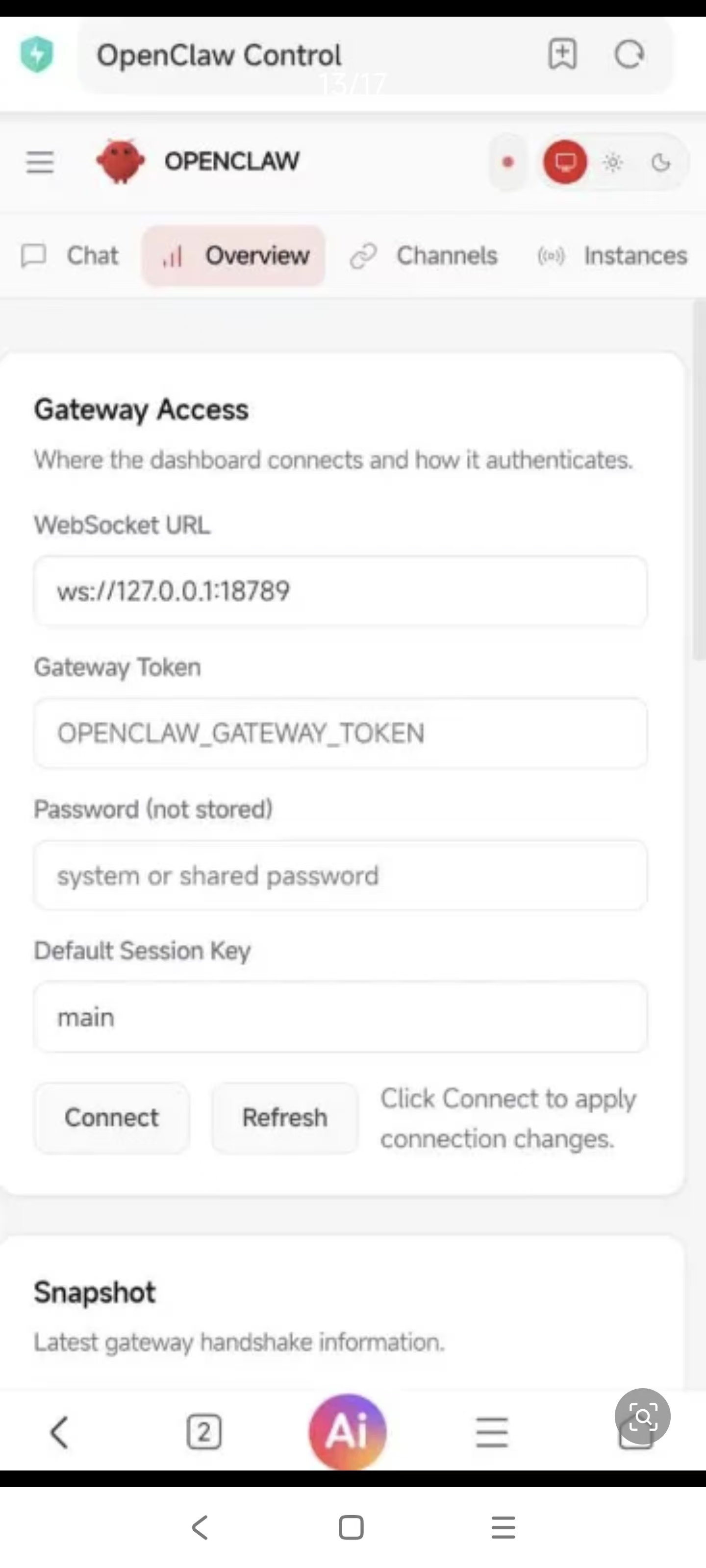Add page to bookmarks icon

tap(562, 55)
